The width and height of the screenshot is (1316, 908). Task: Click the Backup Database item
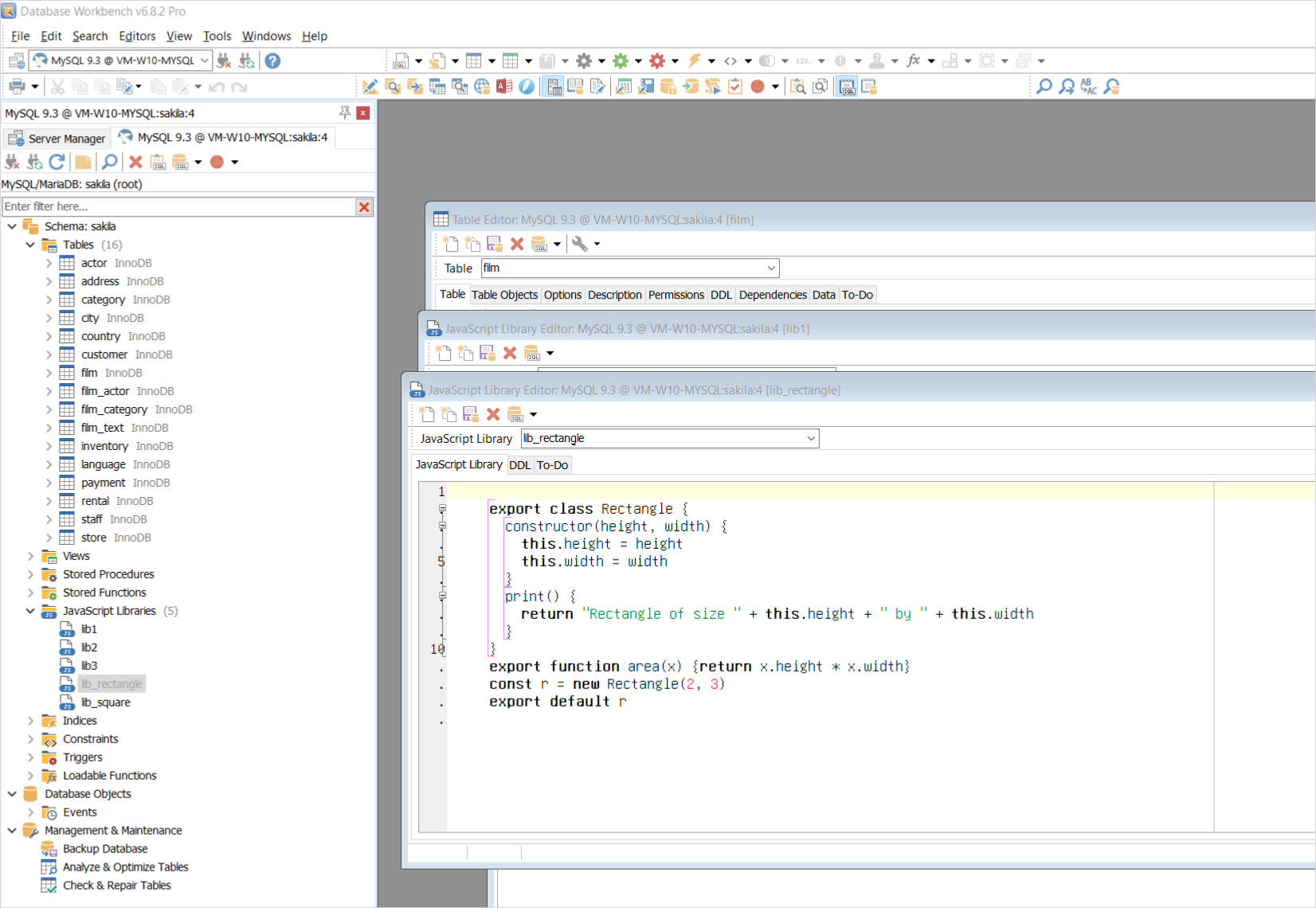pos(105,849)
